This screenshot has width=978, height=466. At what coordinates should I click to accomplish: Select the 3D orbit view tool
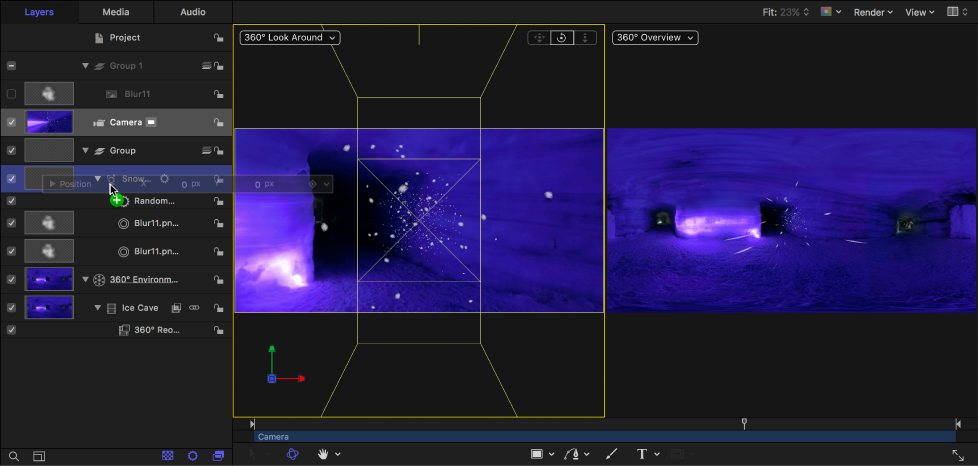(561, 38)
